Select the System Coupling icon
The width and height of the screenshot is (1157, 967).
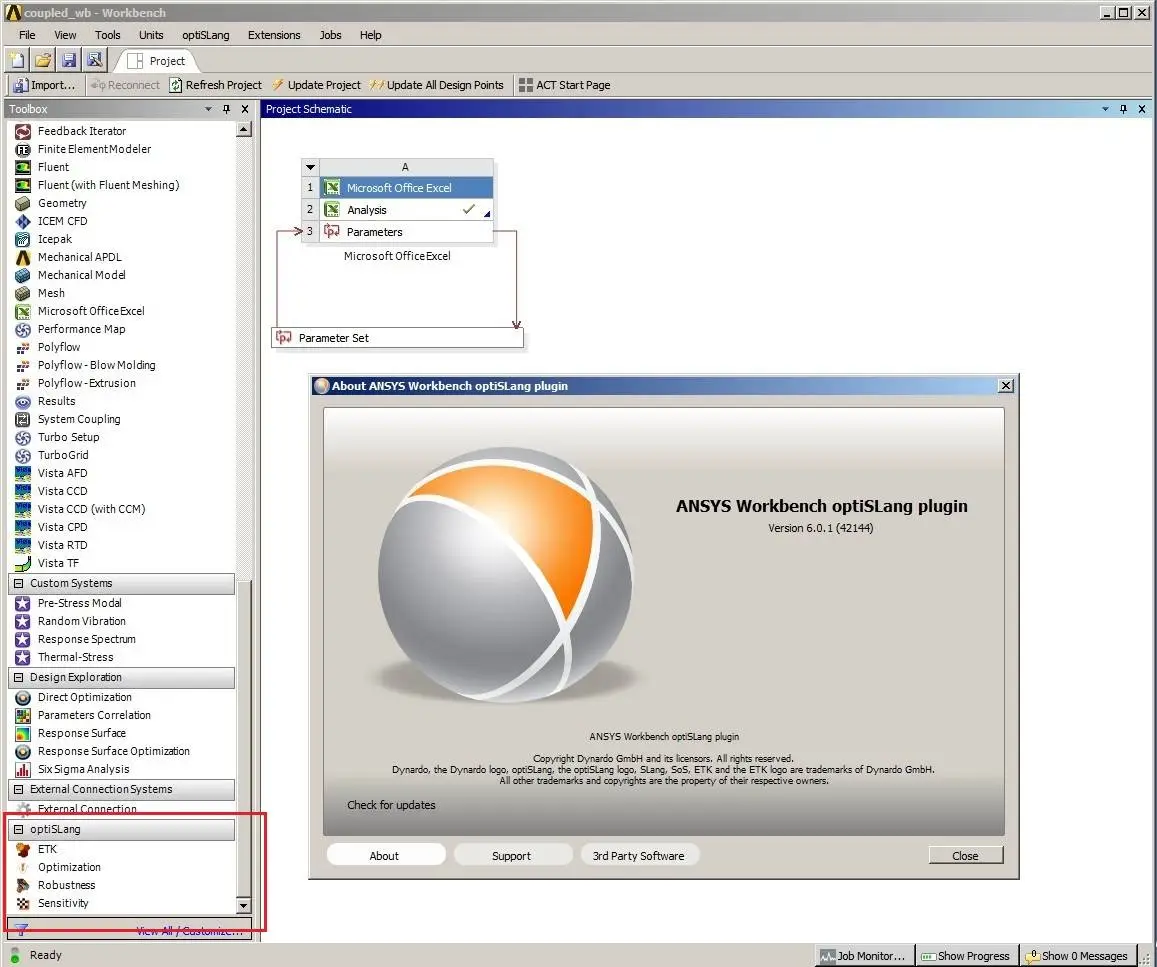[23, 419]
